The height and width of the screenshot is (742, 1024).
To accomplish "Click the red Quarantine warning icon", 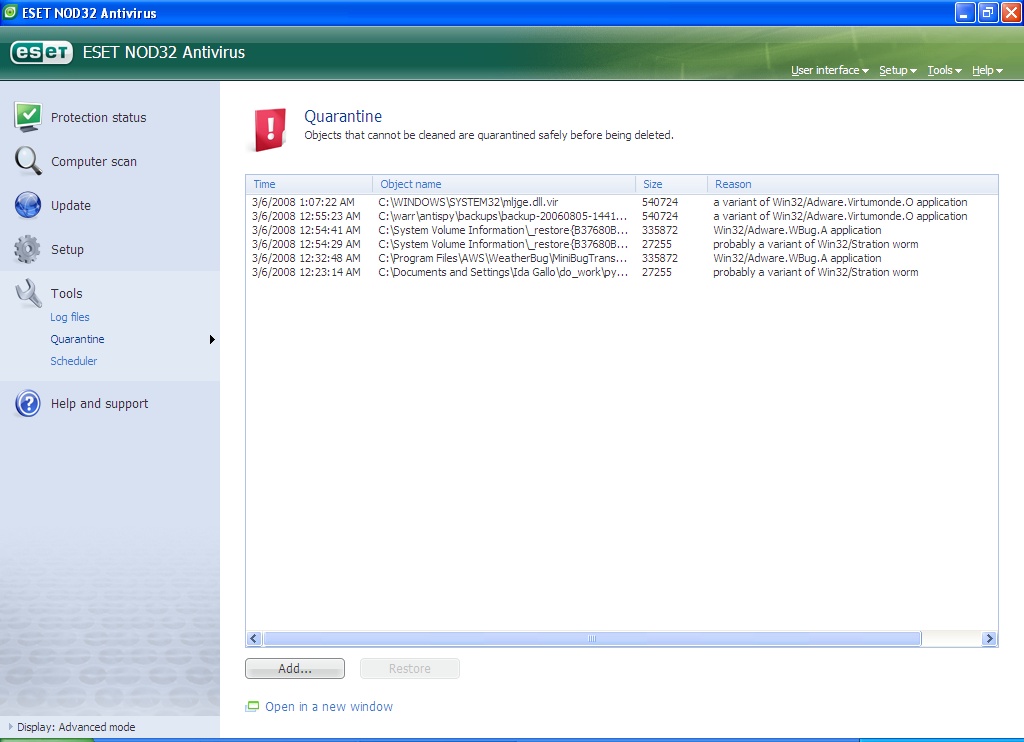I will click(x=270, y=129).
